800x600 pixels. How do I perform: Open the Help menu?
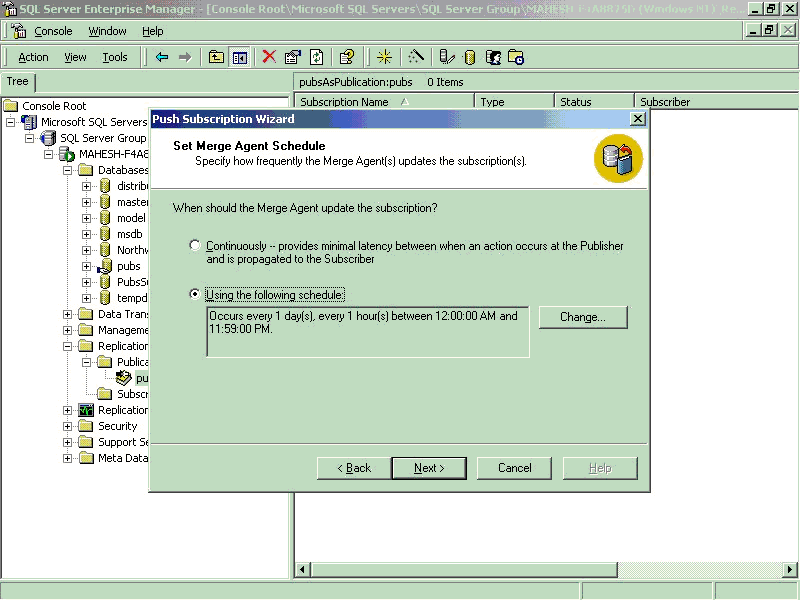(153, 31)
